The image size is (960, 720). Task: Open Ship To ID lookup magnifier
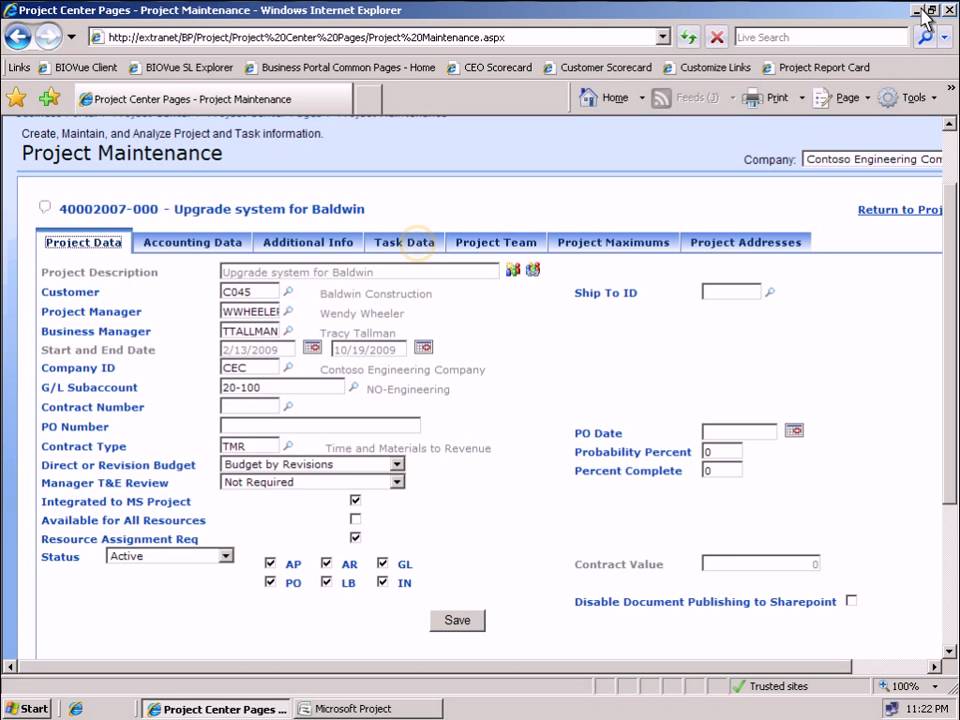pyautogui.click(x=770, y=292)
